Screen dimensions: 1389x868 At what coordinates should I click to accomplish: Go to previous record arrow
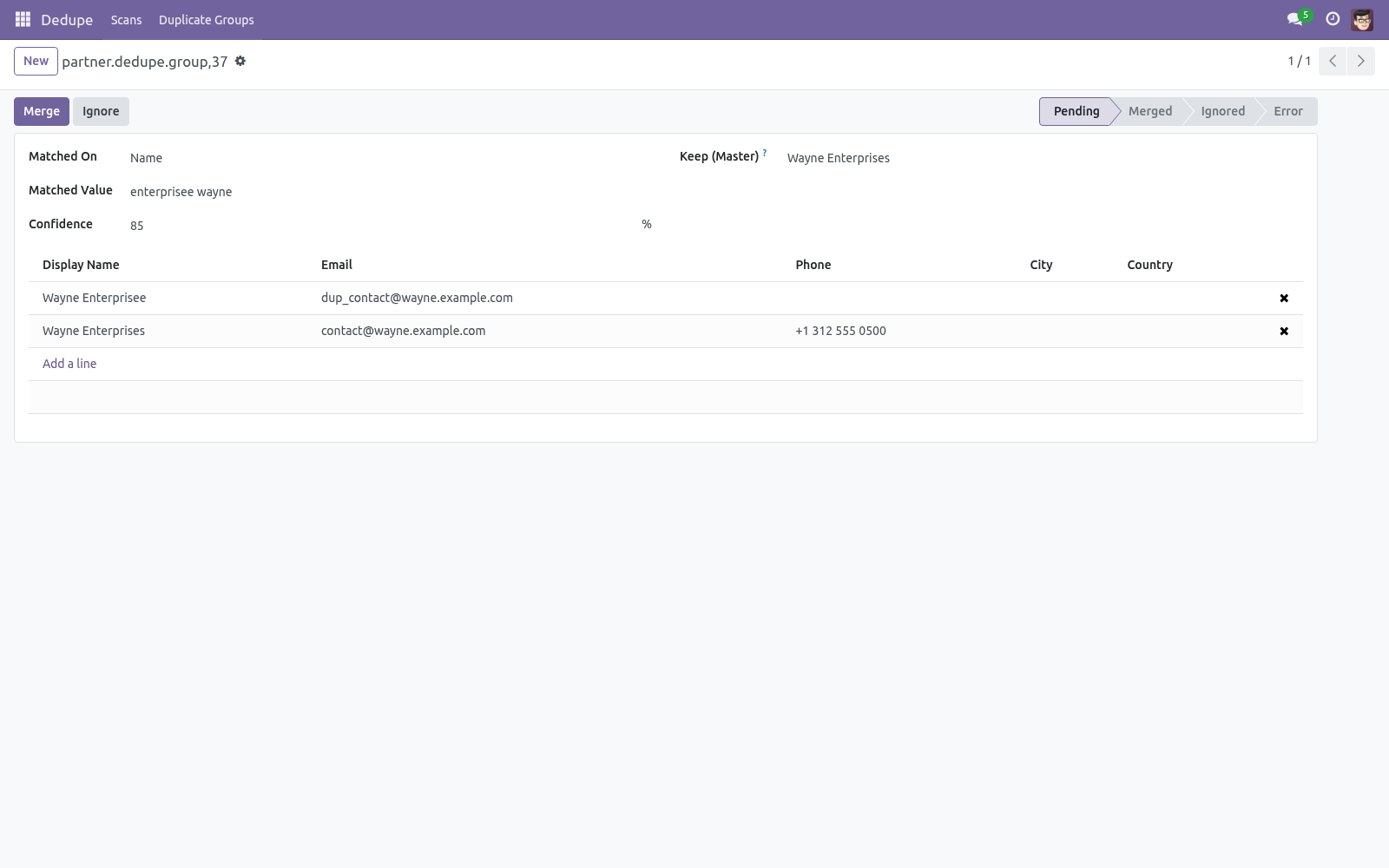[x=1333, y=61]
